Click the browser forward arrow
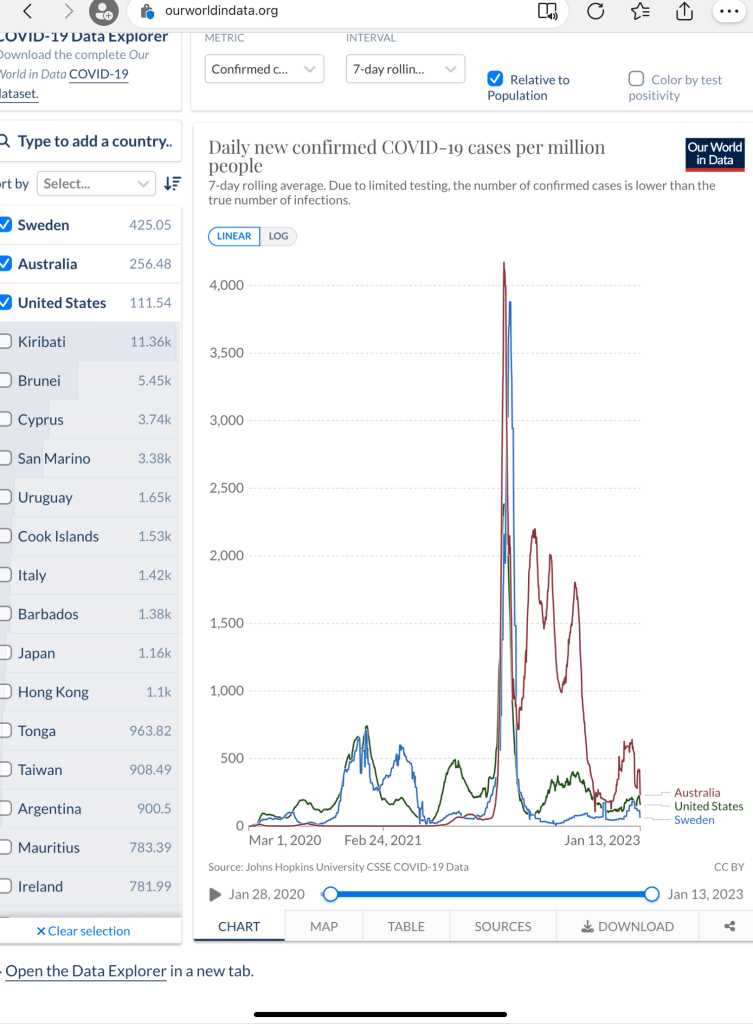This screenshot has width=753, height=1024. (68, 12)
